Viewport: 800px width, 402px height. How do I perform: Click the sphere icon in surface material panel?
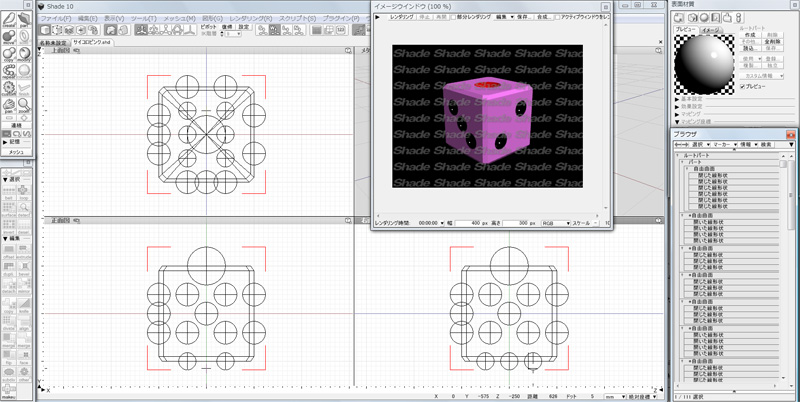coord(703,18)
